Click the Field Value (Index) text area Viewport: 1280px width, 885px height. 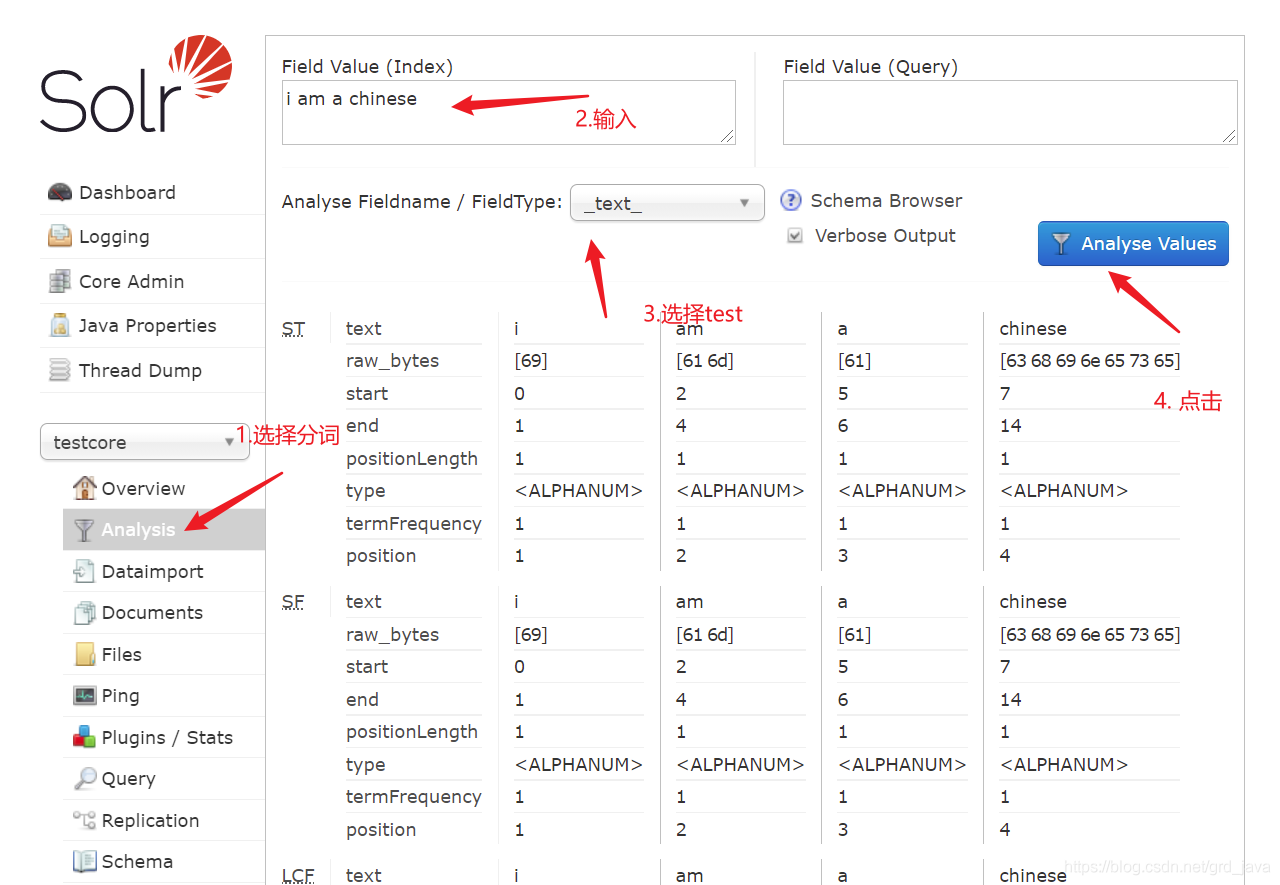(509, 112)
